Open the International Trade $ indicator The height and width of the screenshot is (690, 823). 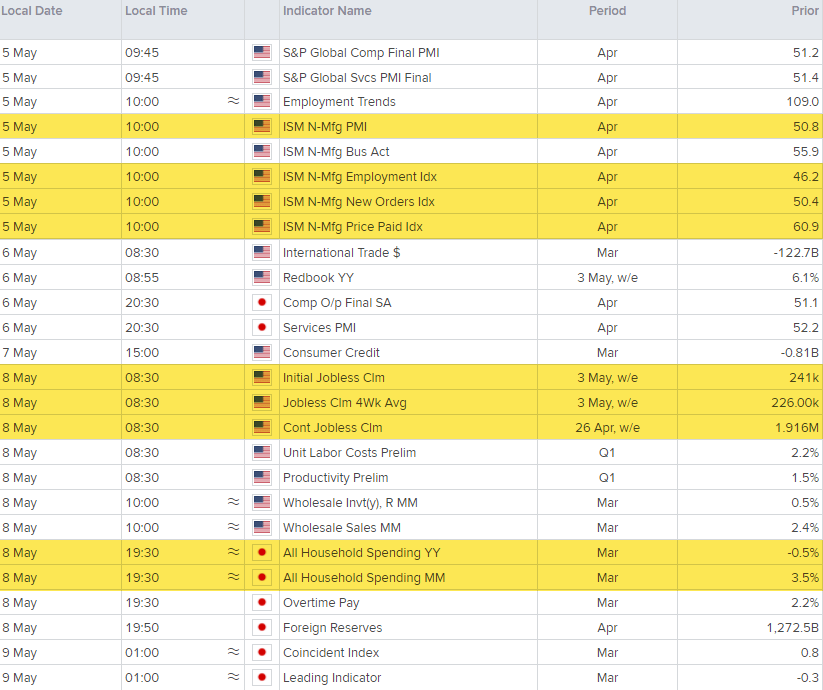point(341,252)
